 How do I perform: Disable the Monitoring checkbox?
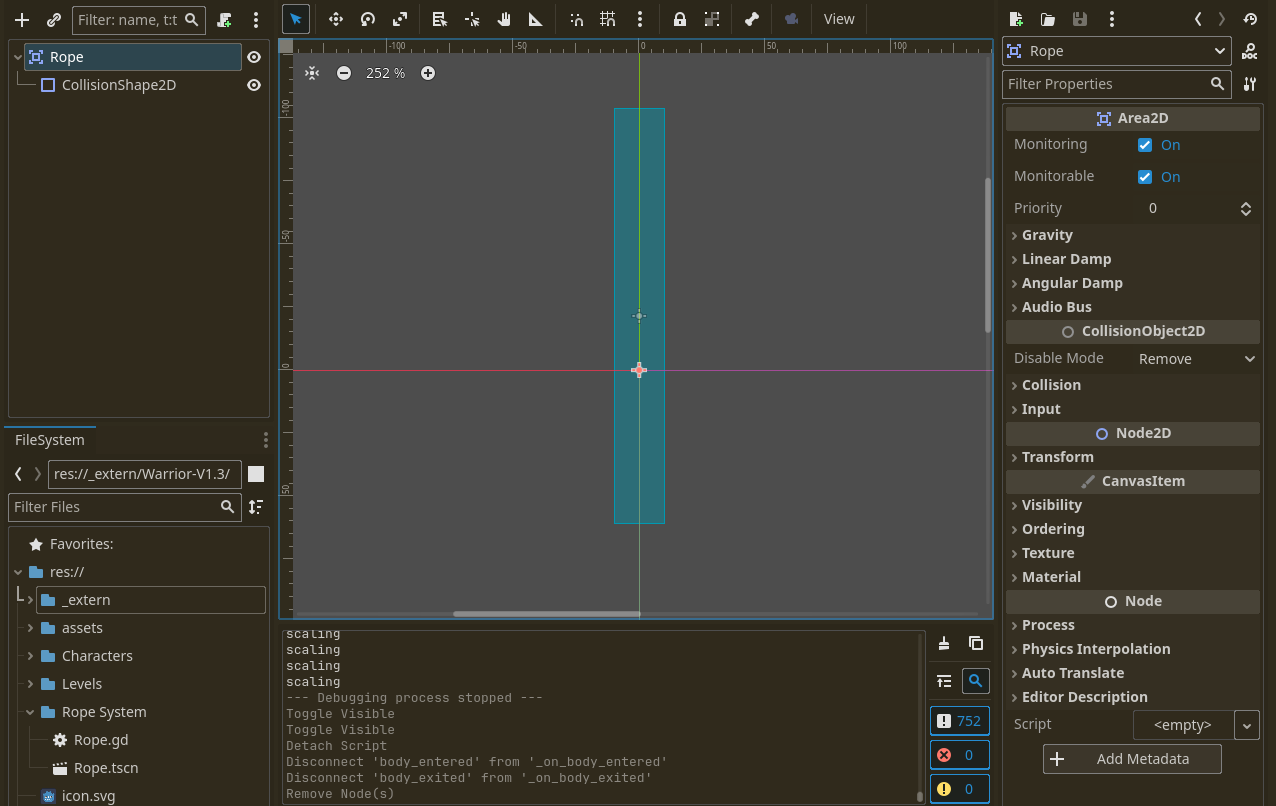coord(1145,145)
